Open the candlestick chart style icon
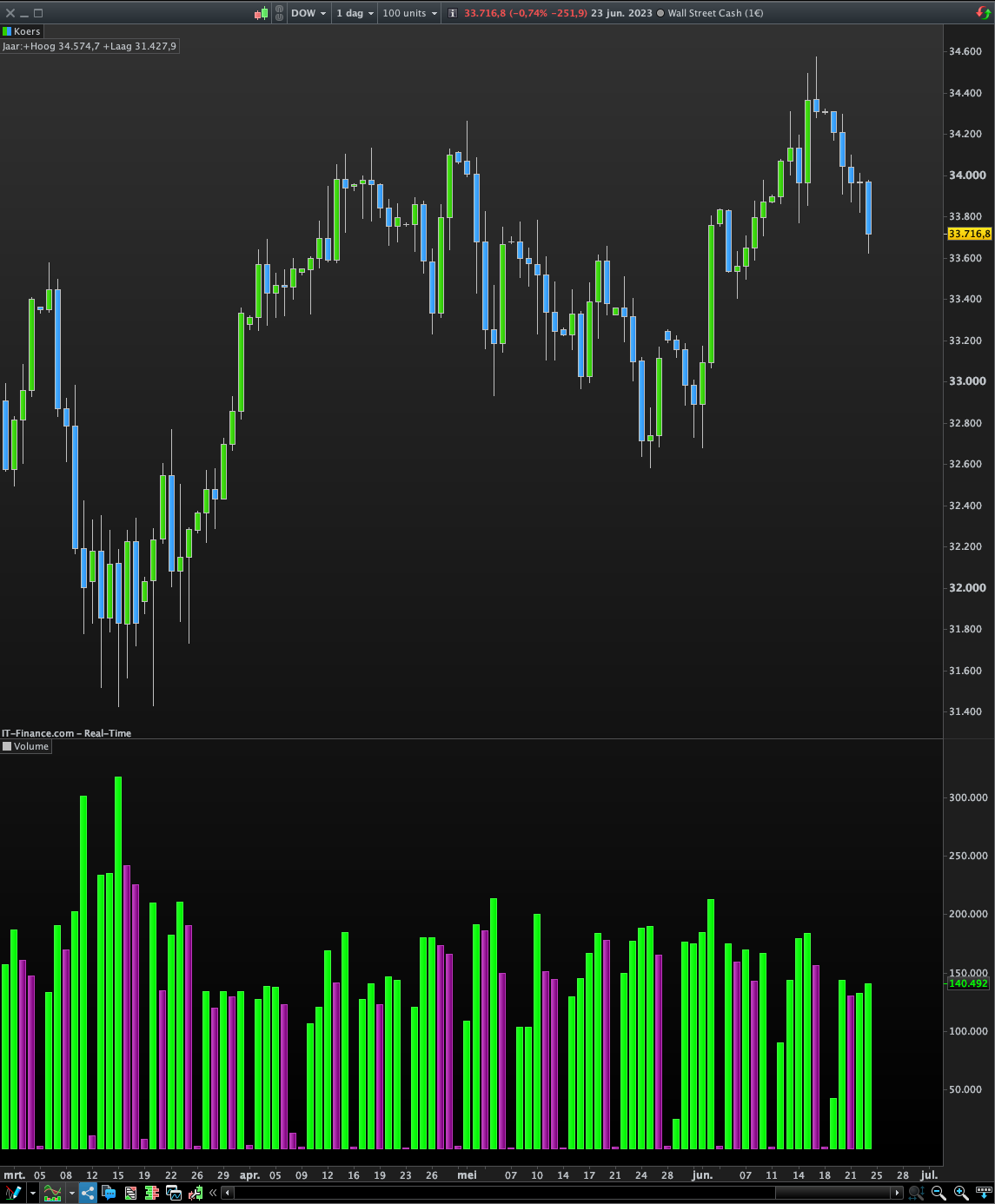The image size is (995, 1204). coord(262,13)
